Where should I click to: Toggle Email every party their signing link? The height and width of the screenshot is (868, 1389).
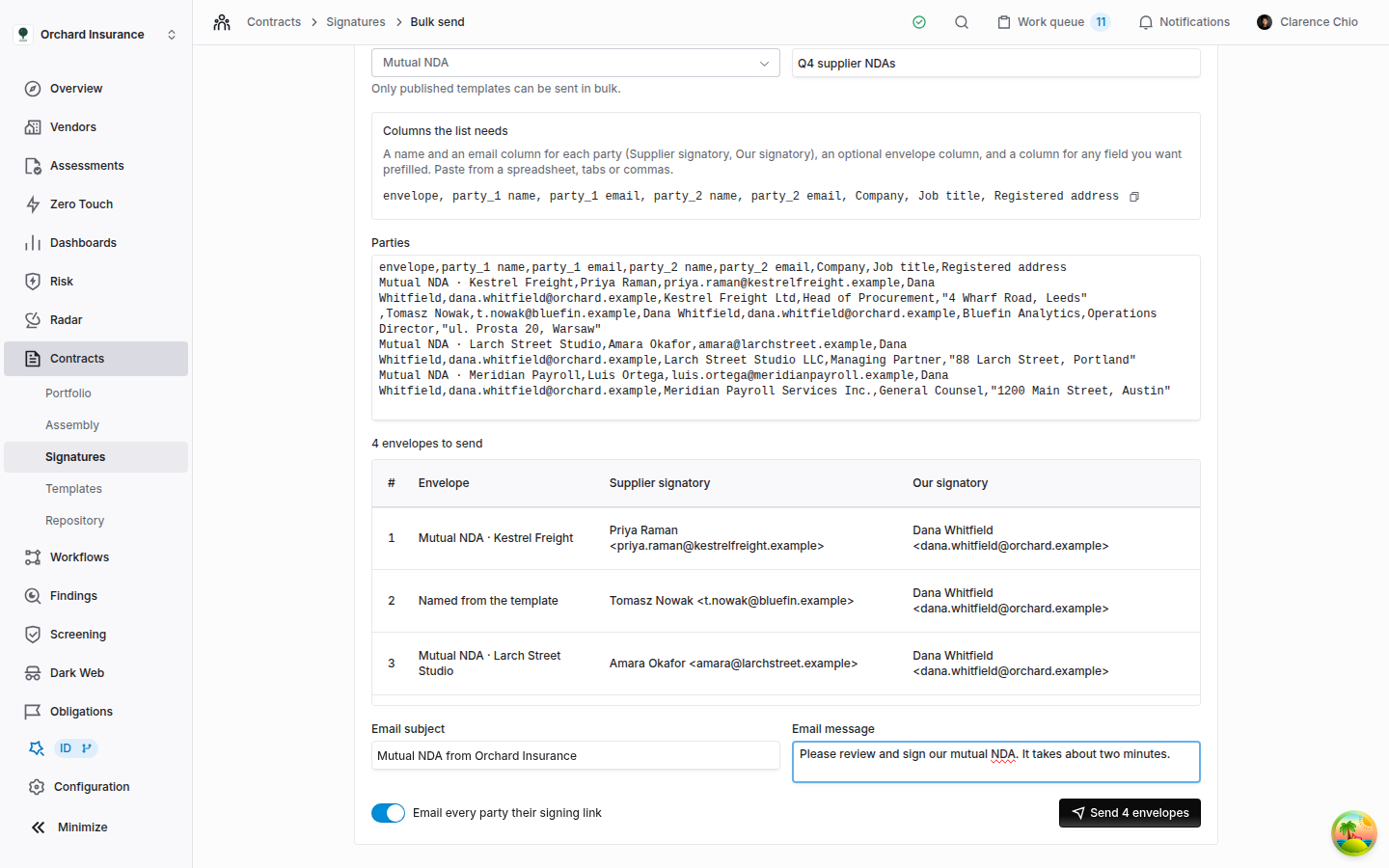pyautogui.click(x=389, y=813)
